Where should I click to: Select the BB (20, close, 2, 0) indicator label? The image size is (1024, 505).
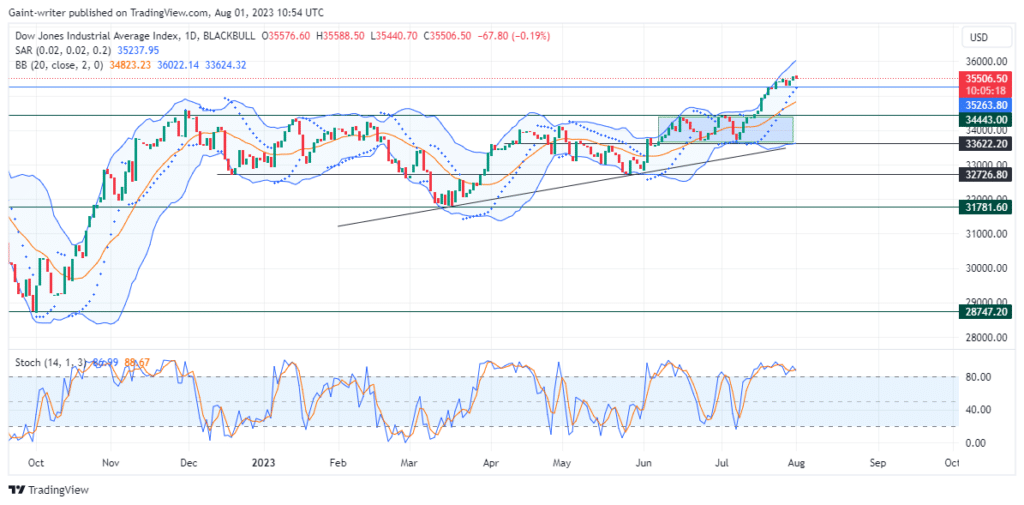[61, 65]
